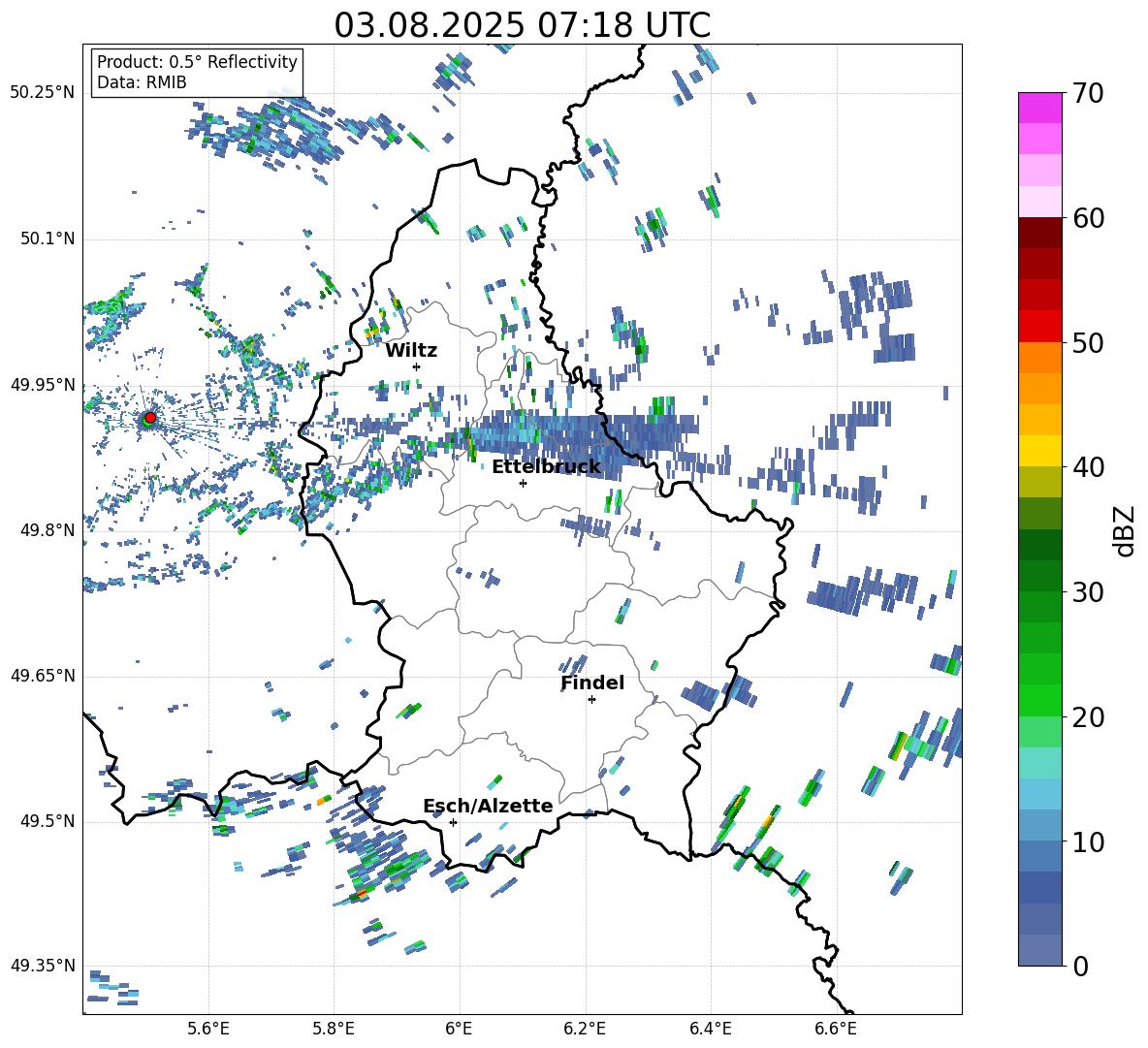Click the 6°E longitude label

click(x=459, y=1029)
